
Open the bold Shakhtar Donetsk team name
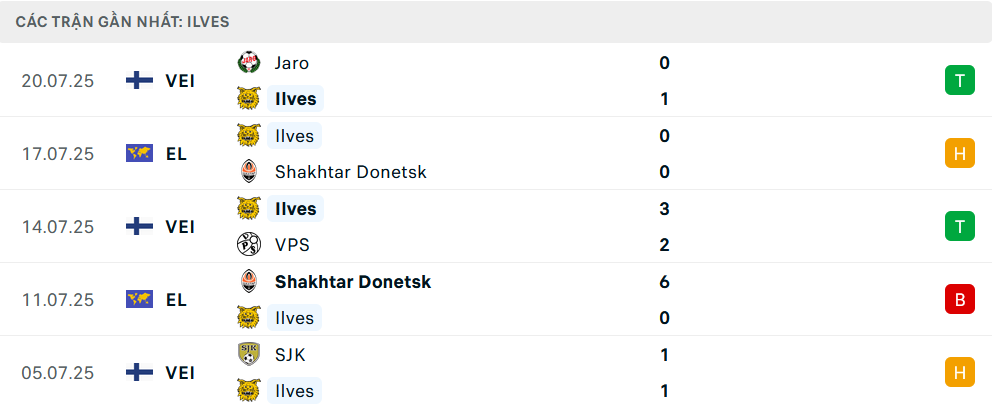click(352, 281)
